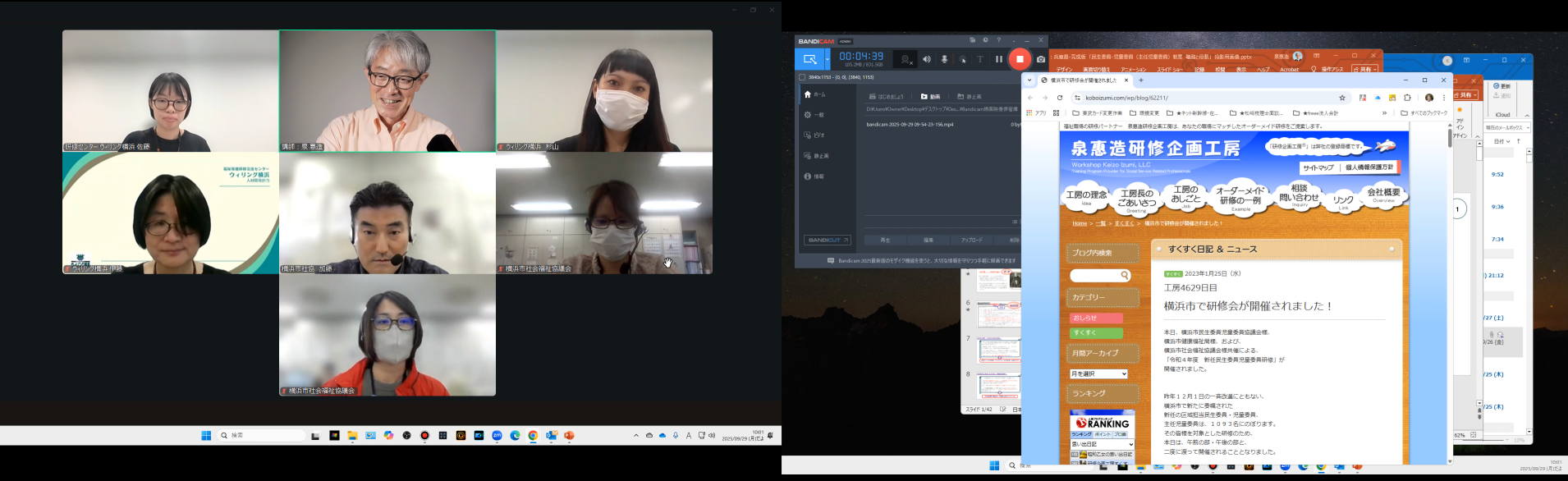
Task: Click the サイトマップ link
Action: point(1318,167)
